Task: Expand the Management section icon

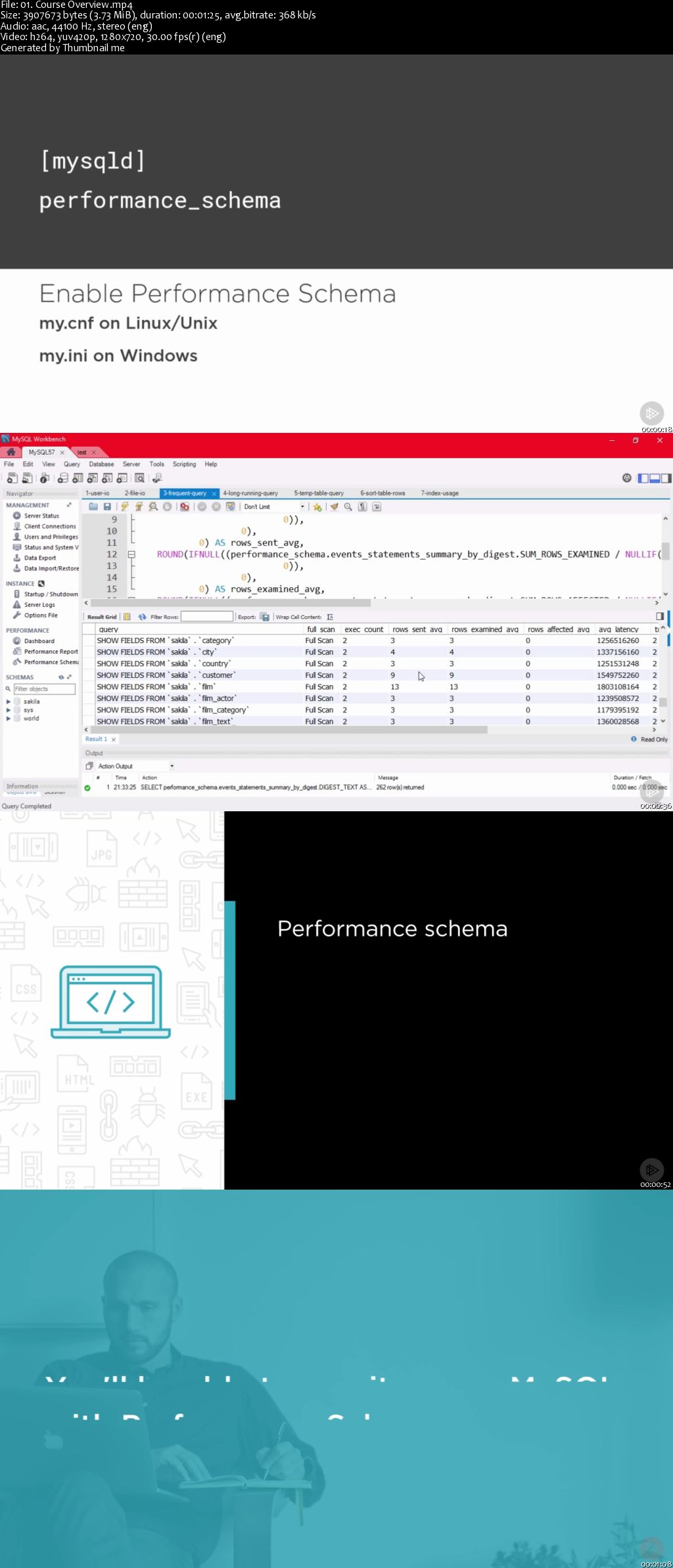Action: [69, 505]
